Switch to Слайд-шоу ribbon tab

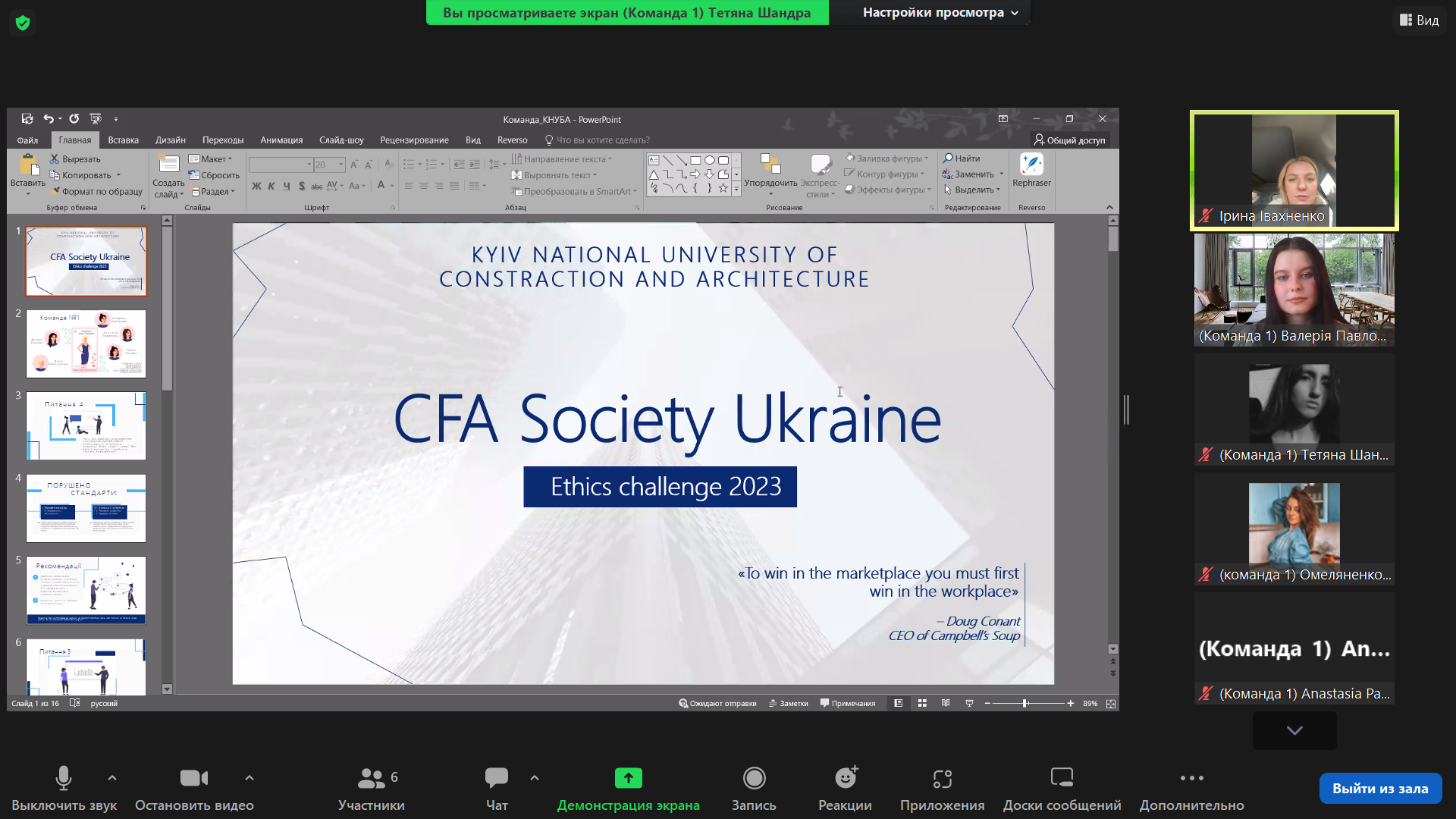(x=341, y=140)
